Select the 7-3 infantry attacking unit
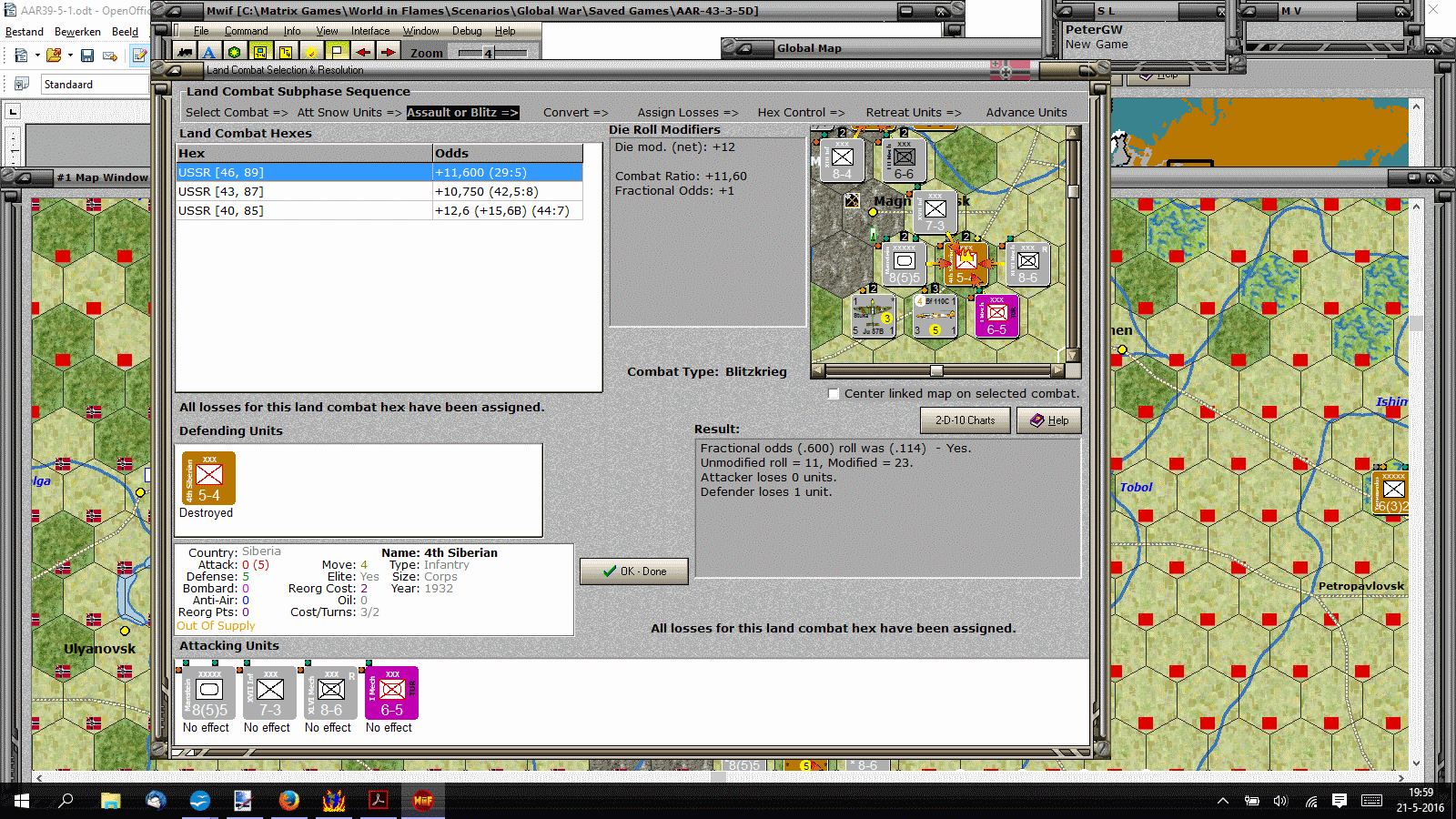 click(x=270, y=693)
